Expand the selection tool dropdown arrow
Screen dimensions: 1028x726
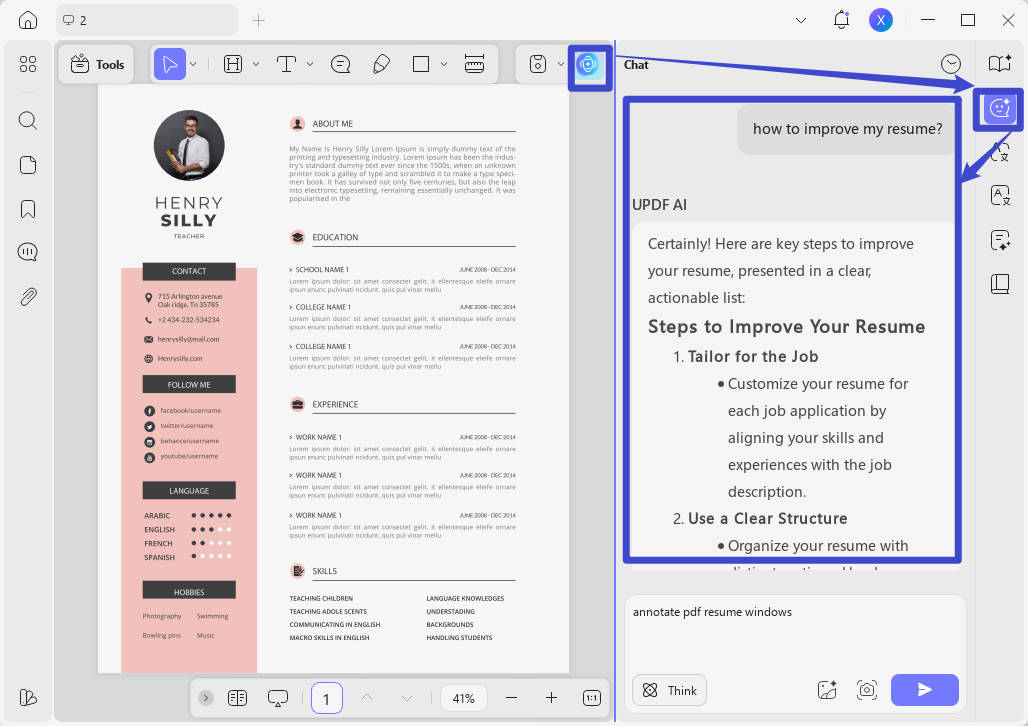193,64
